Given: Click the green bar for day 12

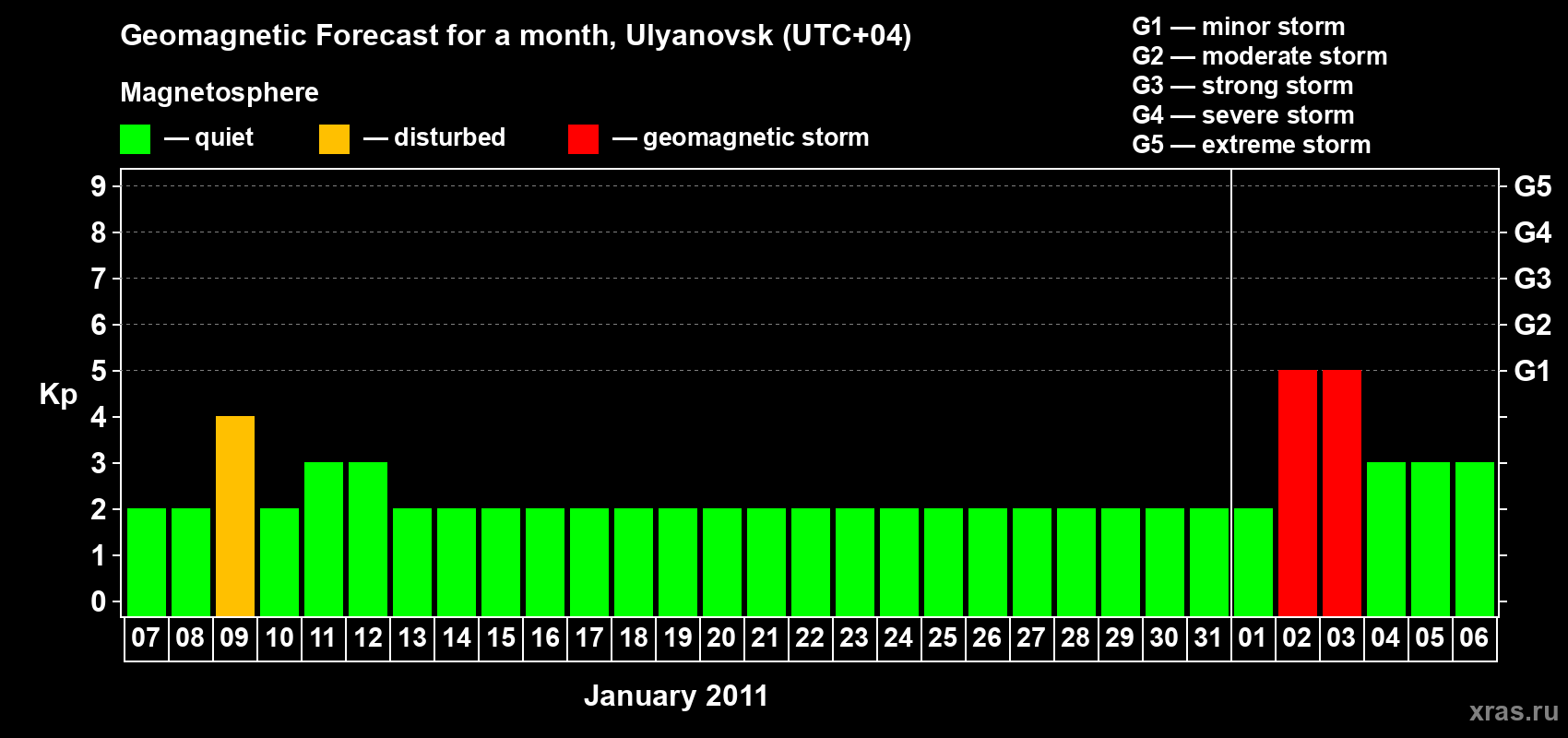Looking at the screenshot, I should click(368, 539).
